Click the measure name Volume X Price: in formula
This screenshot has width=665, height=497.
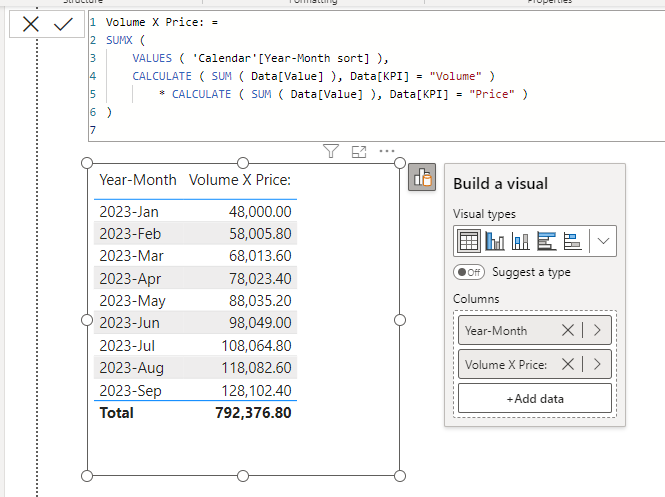pyautogui.click(x=155, y=22)
